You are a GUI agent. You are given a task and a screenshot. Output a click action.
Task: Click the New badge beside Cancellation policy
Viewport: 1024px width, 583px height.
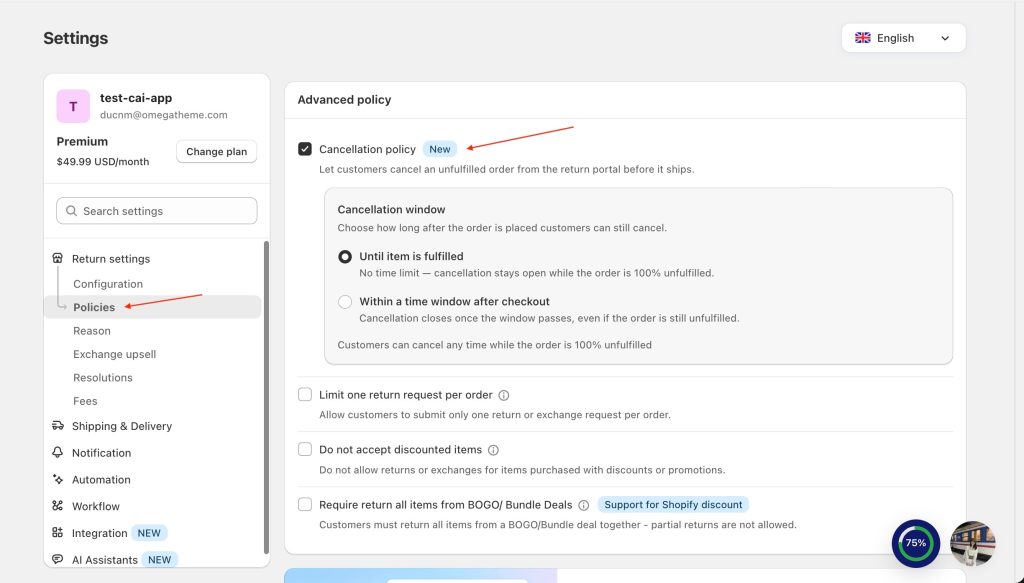[x=440, y=149]
